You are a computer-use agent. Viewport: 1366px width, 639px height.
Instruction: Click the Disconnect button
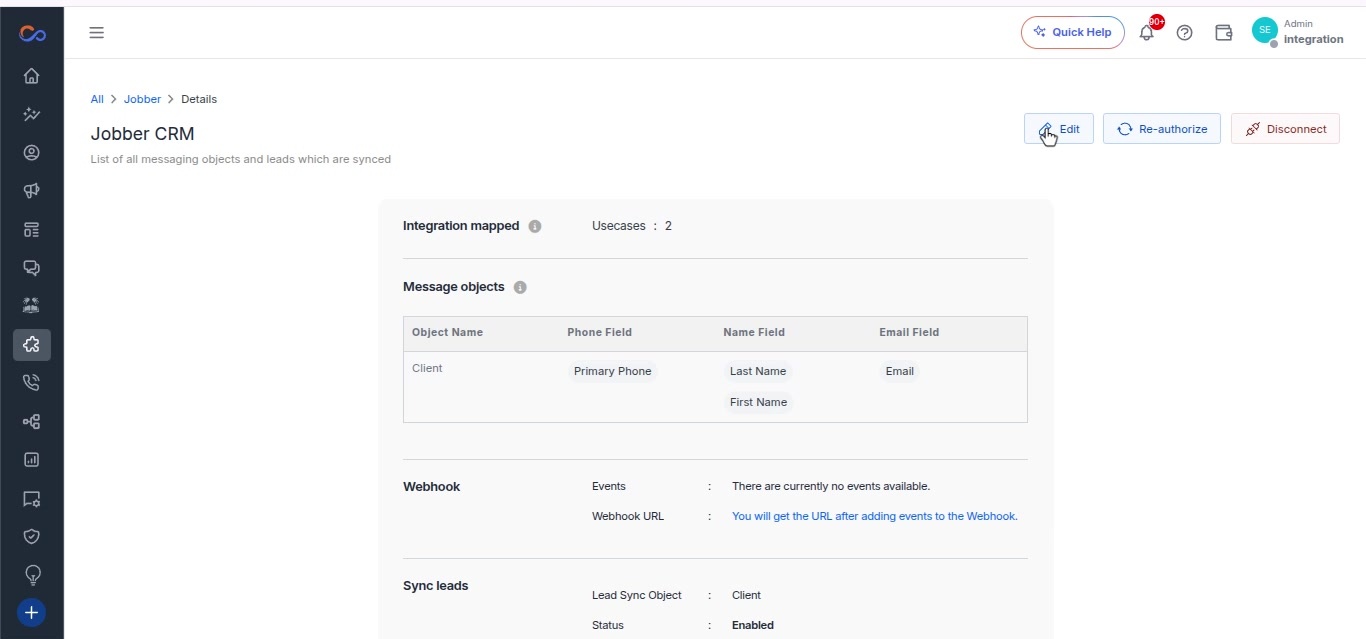1285,129
